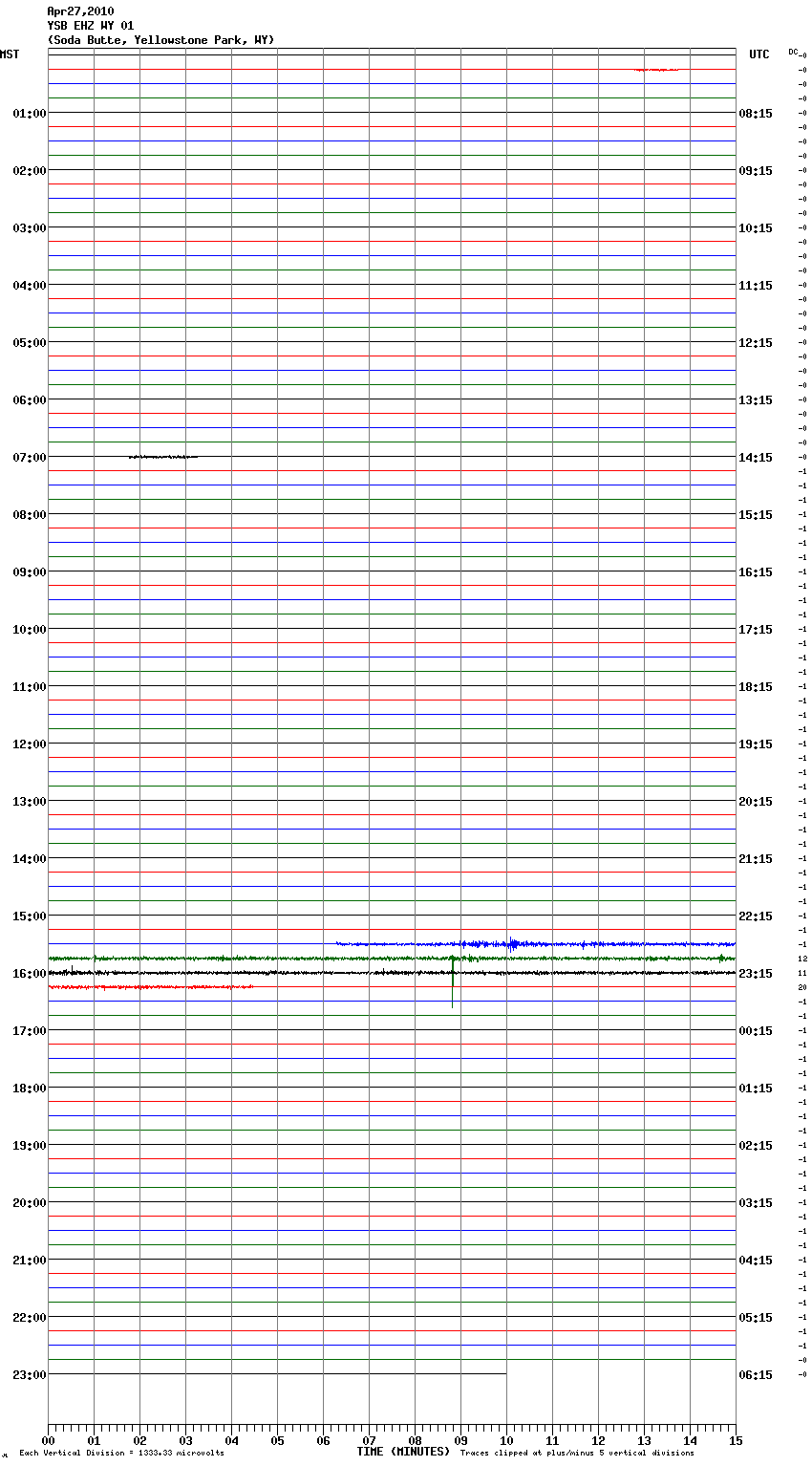Click the green downward spike below 16:00
Image resolution: width=812 pixels, height=1466 pixels.
point(453,984)
